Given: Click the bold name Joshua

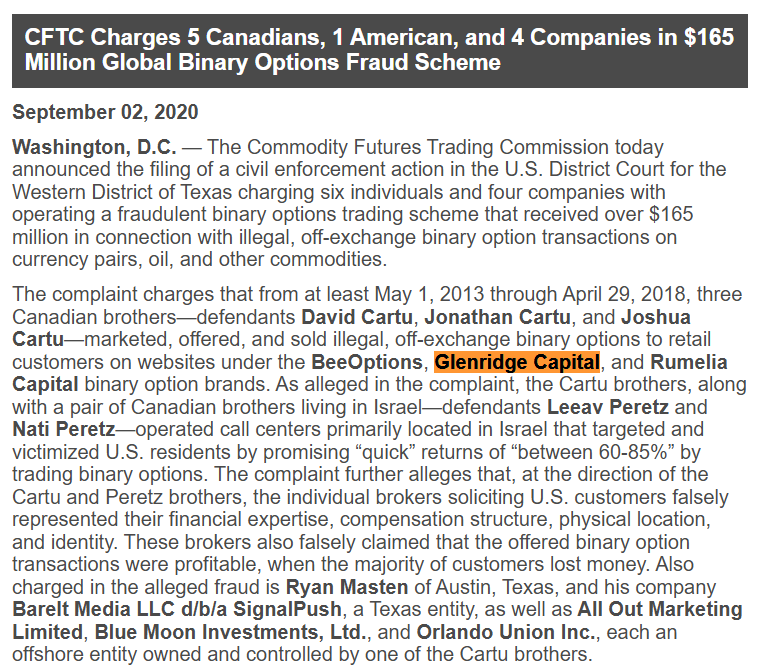Looking at the screenshot, I should coord(656,317).
